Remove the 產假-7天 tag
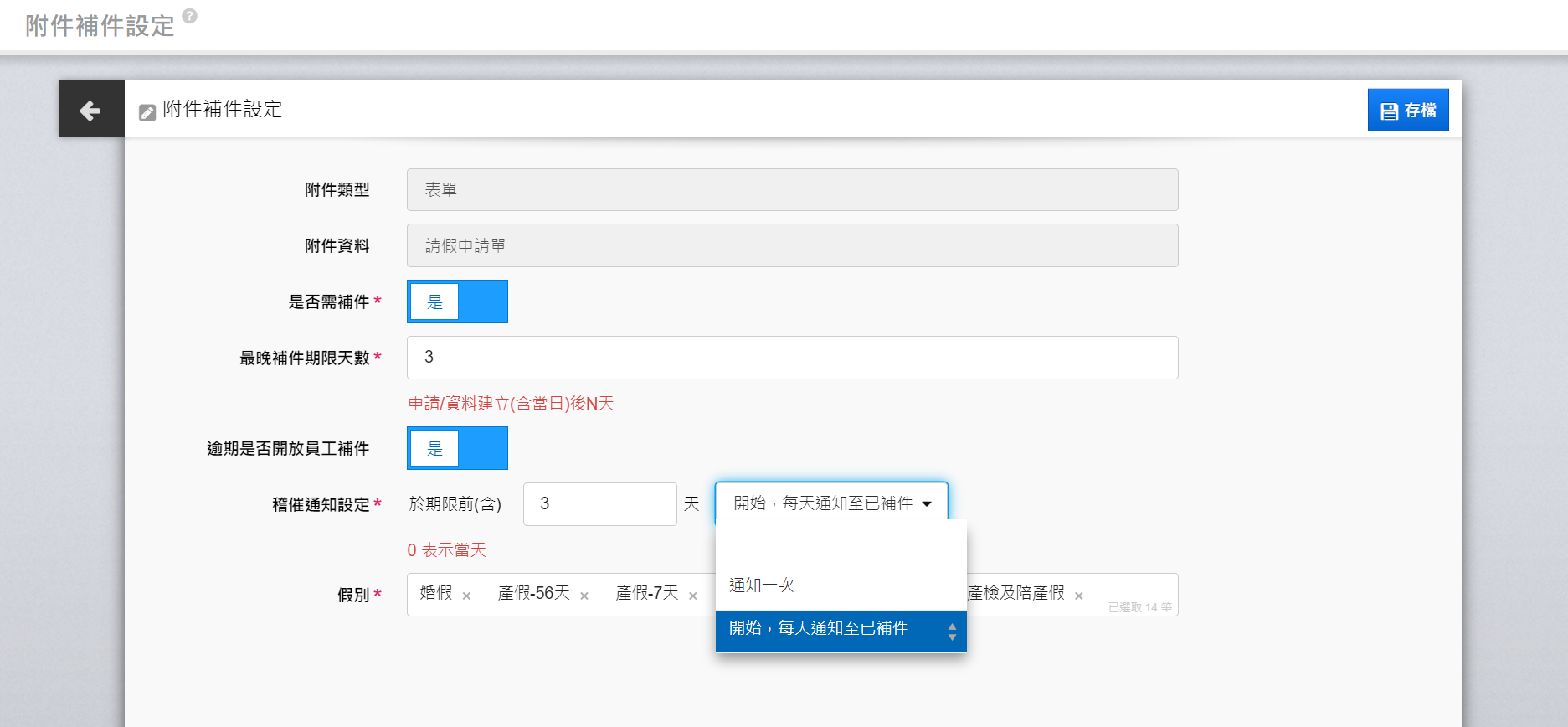 693,596
